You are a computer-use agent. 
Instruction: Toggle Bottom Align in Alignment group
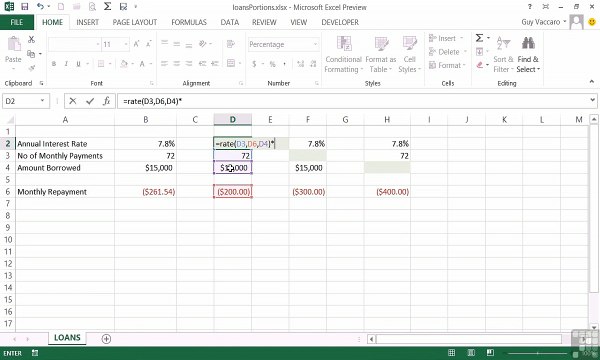coord(189,44)
